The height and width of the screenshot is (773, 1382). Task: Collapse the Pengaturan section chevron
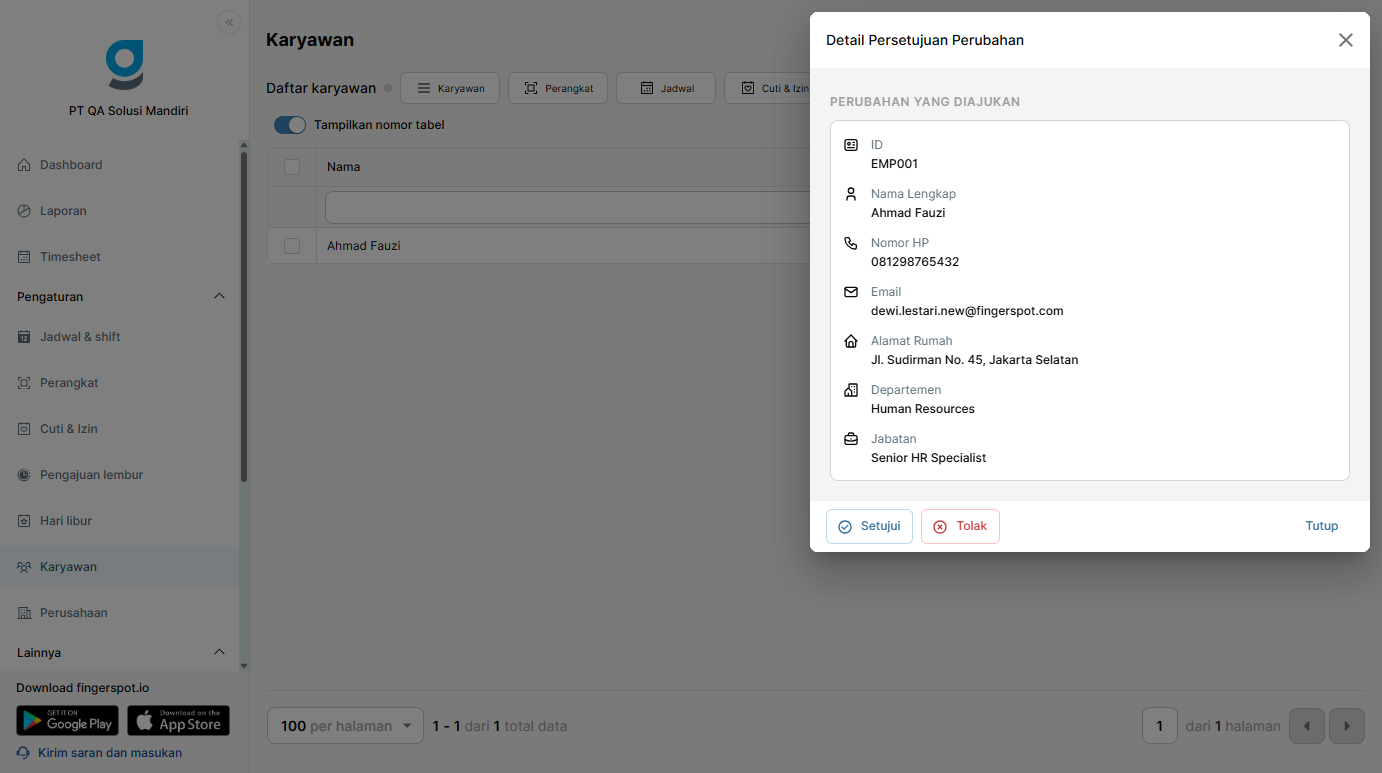tap(220, 297)
